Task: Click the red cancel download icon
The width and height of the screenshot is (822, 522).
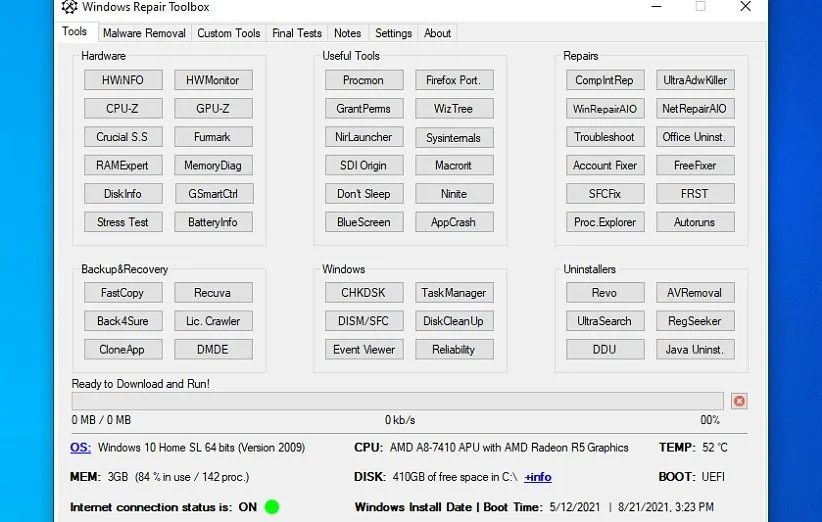Action: click(x=739, y=401)
